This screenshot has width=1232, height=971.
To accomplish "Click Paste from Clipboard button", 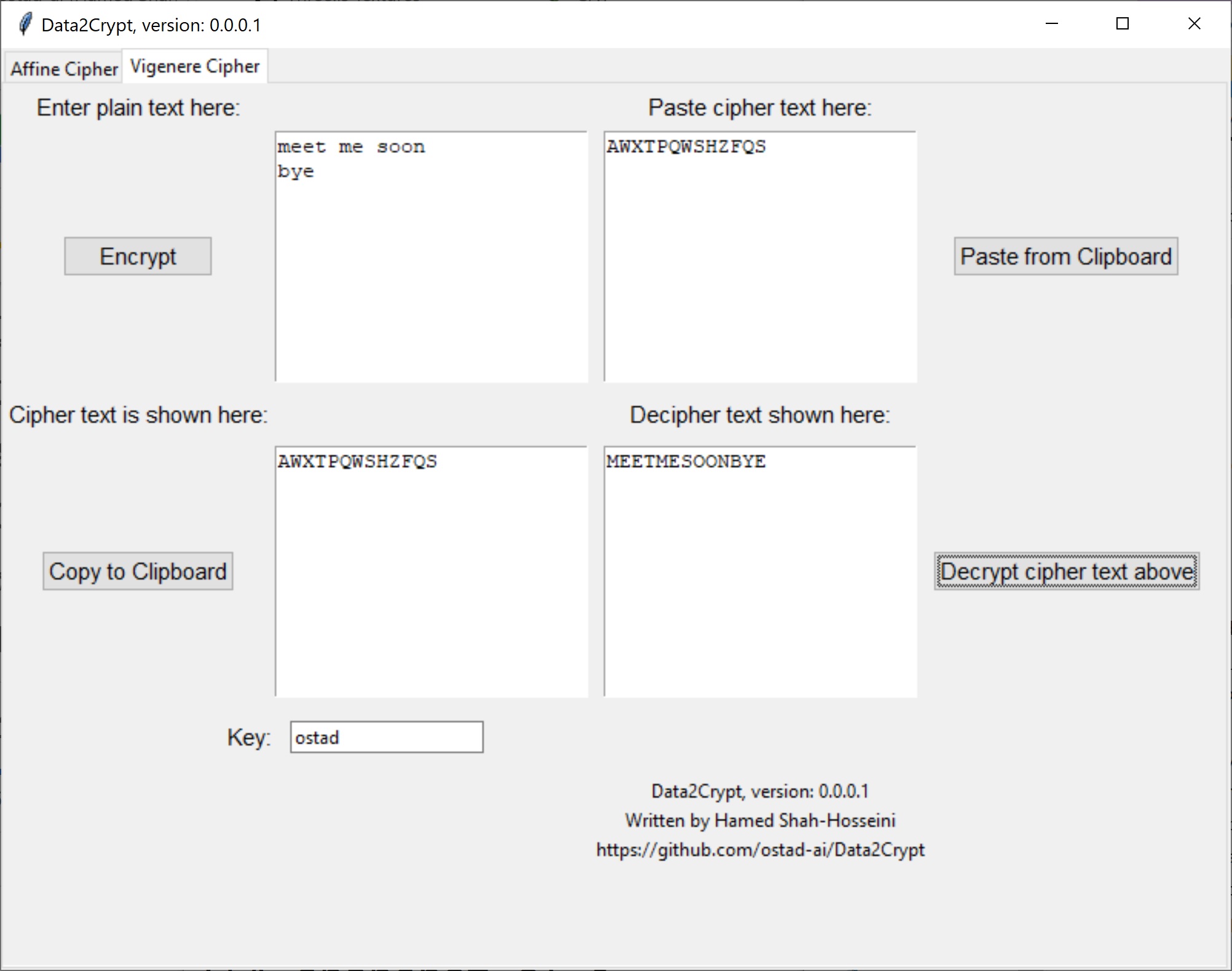I will tap(1065, 256).
